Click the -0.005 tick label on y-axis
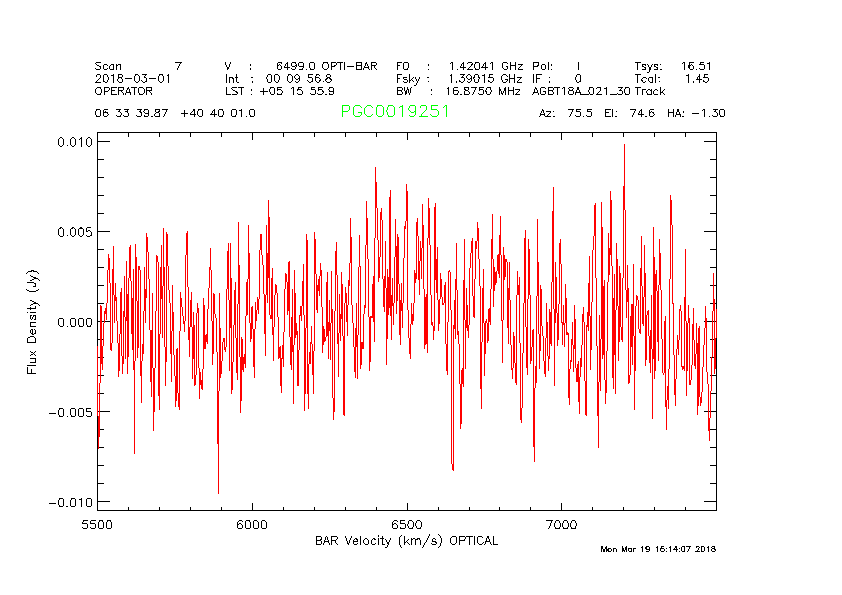The height and width of the screenshot is (595, 842). tap(71, 412)
